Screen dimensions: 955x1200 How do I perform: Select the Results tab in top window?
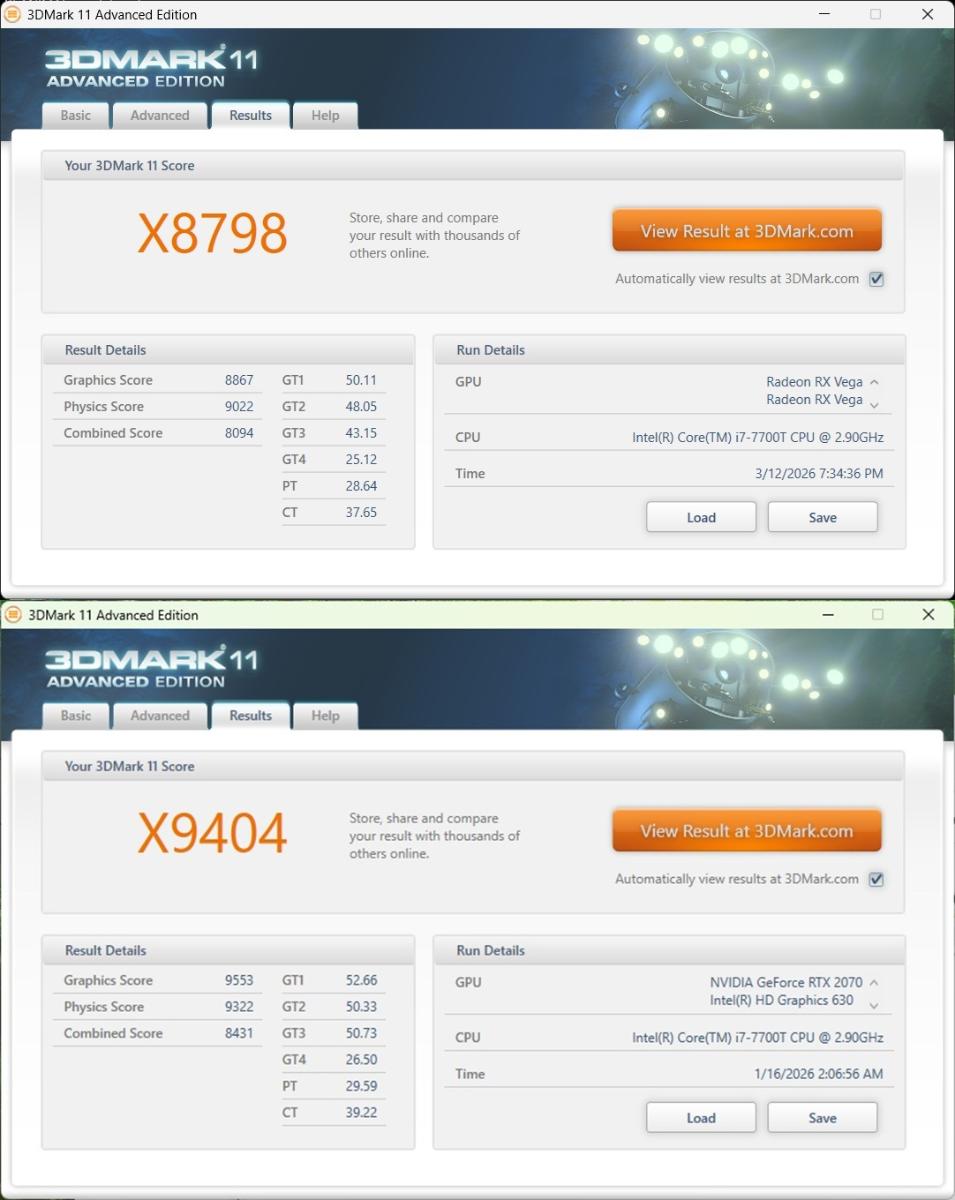(x=250, y=115)
